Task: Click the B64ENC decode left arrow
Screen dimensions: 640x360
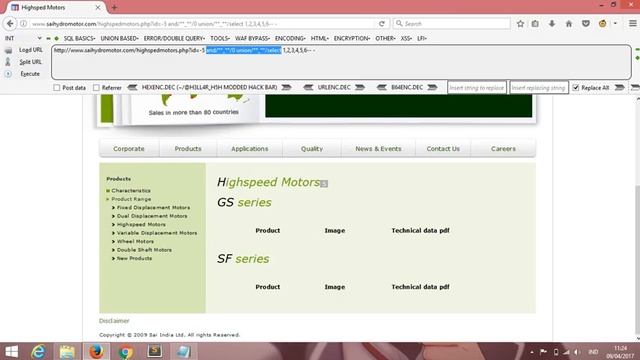Action: 382,87
